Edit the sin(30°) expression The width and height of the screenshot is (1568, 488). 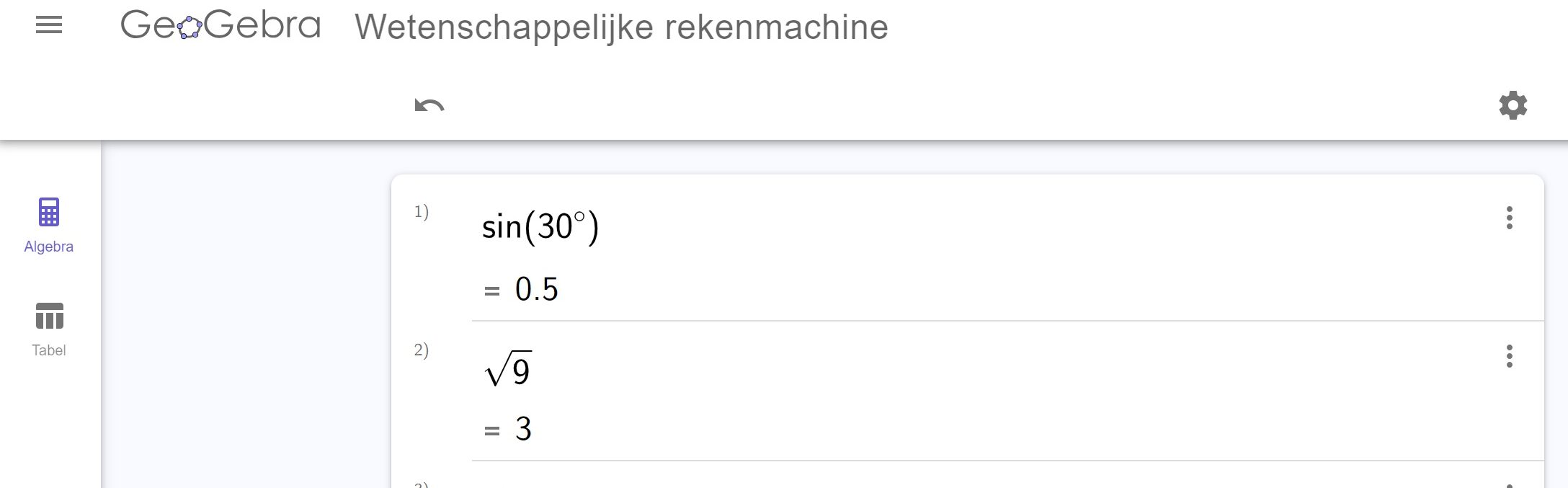pyautogui.click(x=540, y=227)
